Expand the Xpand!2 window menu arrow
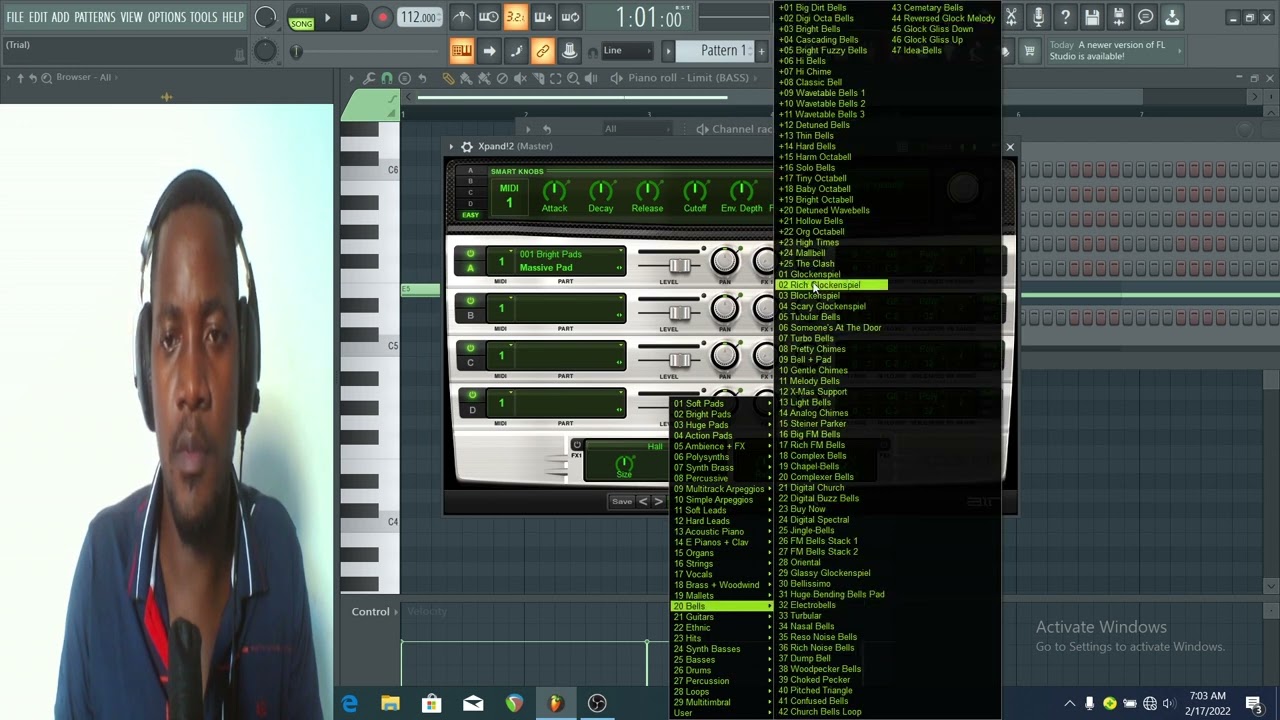Screen dimensions: 1280x720 click(451, 146)
